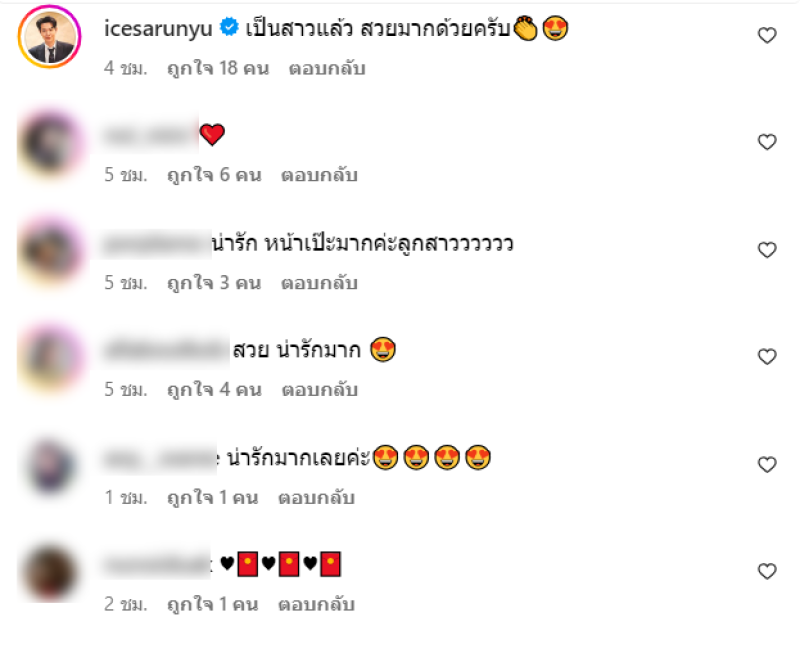Viewport: 800px width, 653px height.
Task: Reply to the red heart comment
Action: coord(319,175)
